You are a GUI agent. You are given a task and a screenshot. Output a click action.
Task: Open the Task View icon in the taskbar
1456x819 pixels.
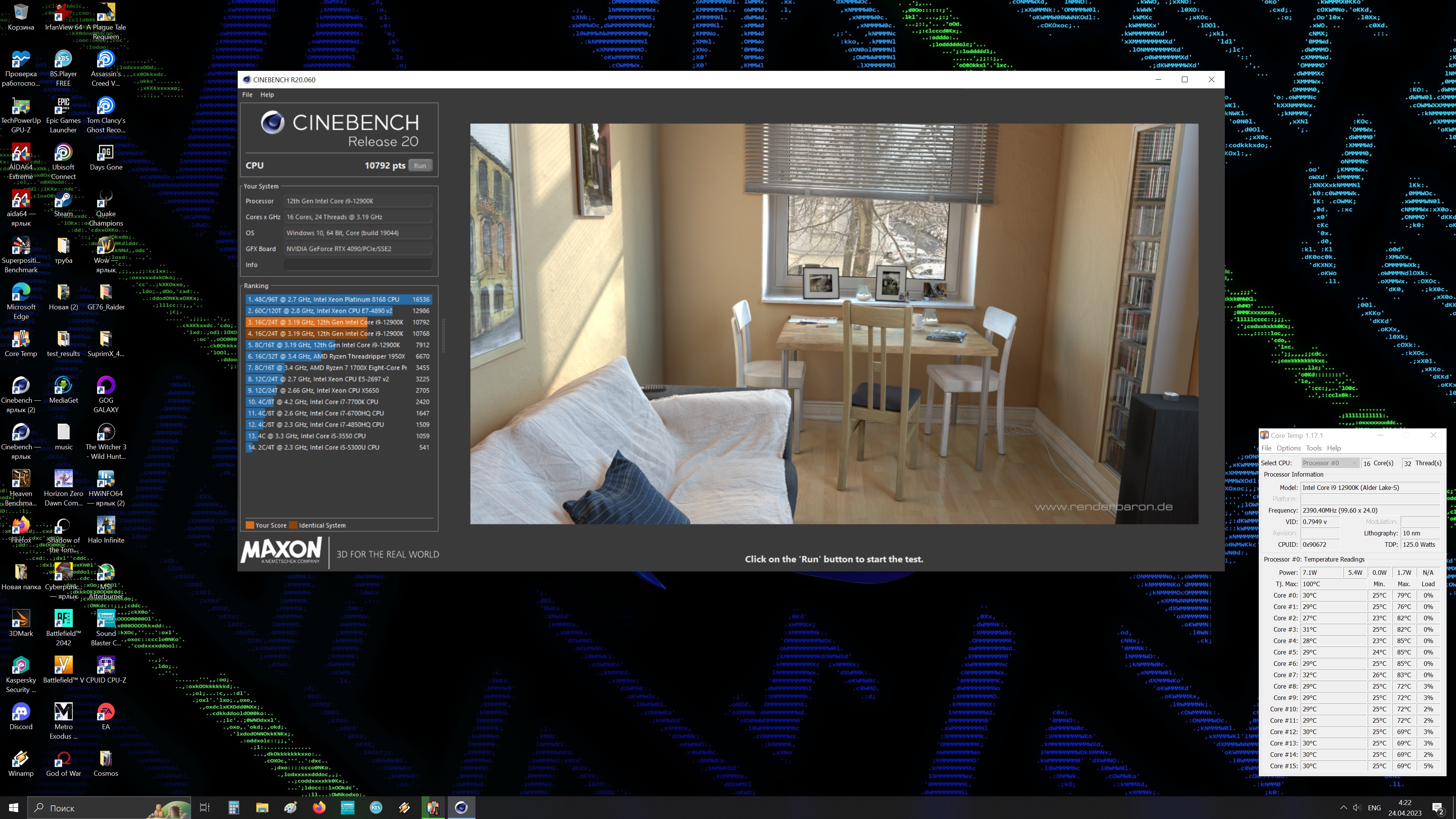(x=205, y=808)
